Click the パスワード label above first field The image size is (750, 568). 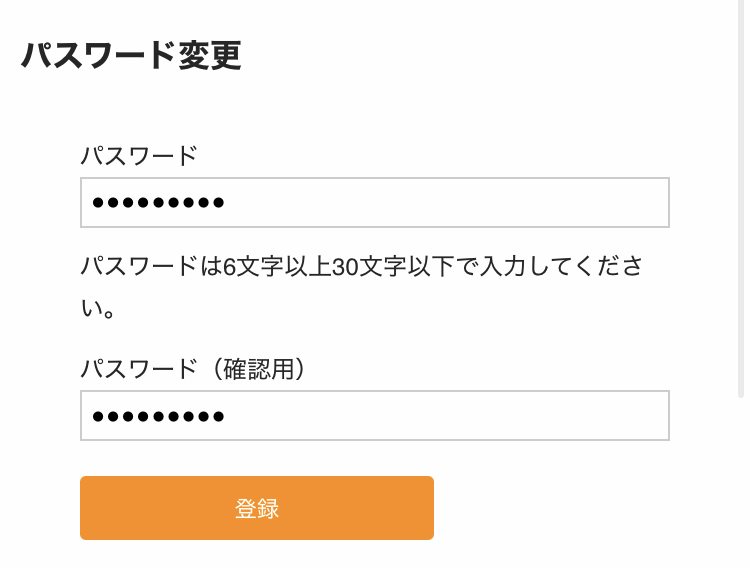pos(139,155)
